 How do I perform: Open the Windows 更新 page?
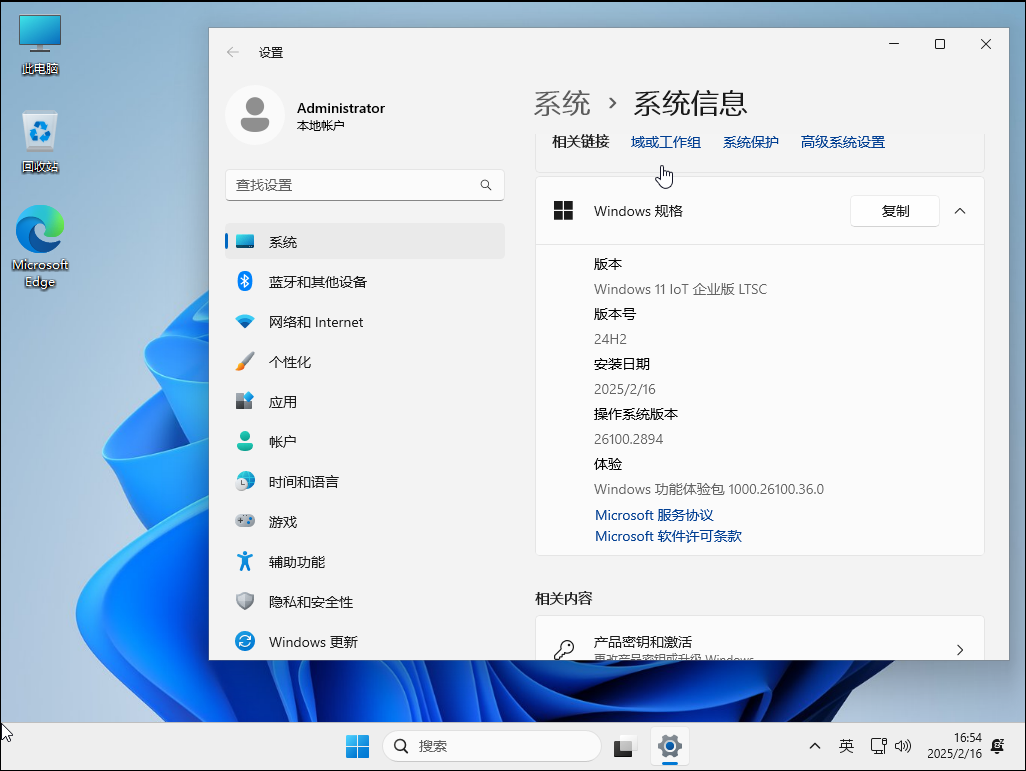(364, 641)
